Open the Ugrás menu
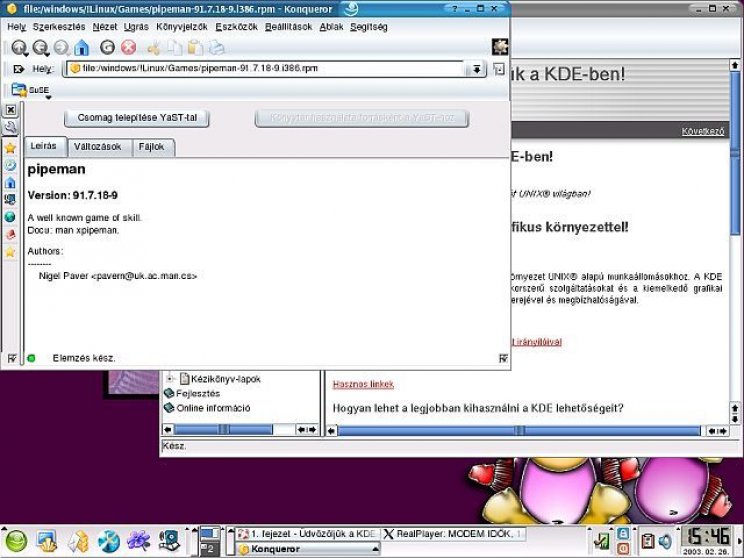The width and height of the screenshot is (744, 558). tap(136, 27)
